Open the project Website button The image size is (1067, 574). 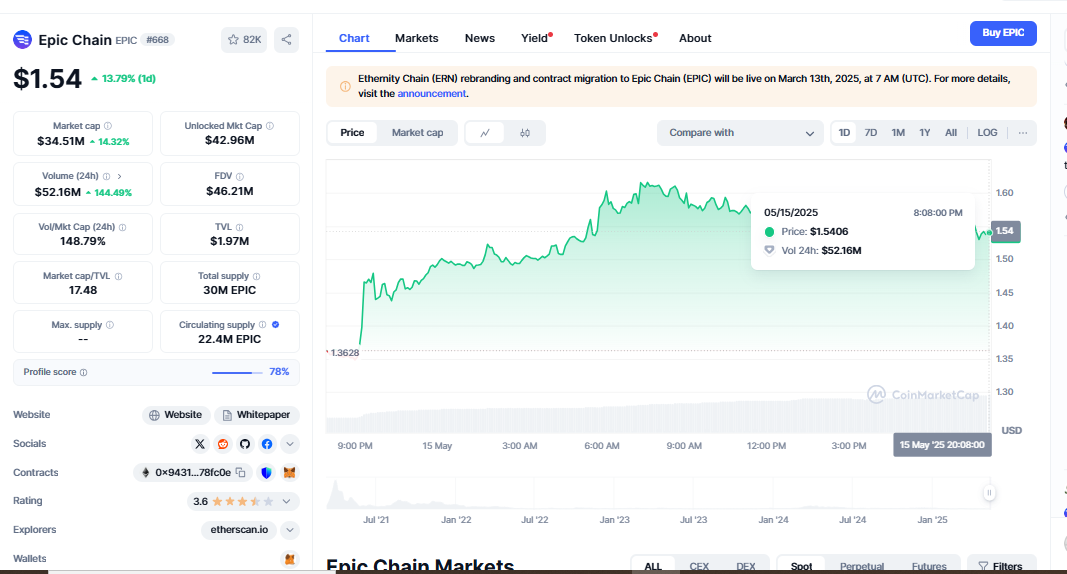176,415
